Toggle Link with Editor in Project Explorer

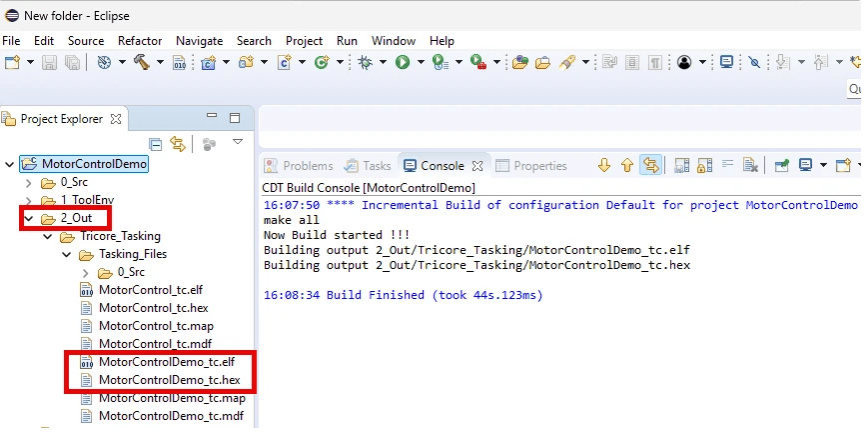178,144
